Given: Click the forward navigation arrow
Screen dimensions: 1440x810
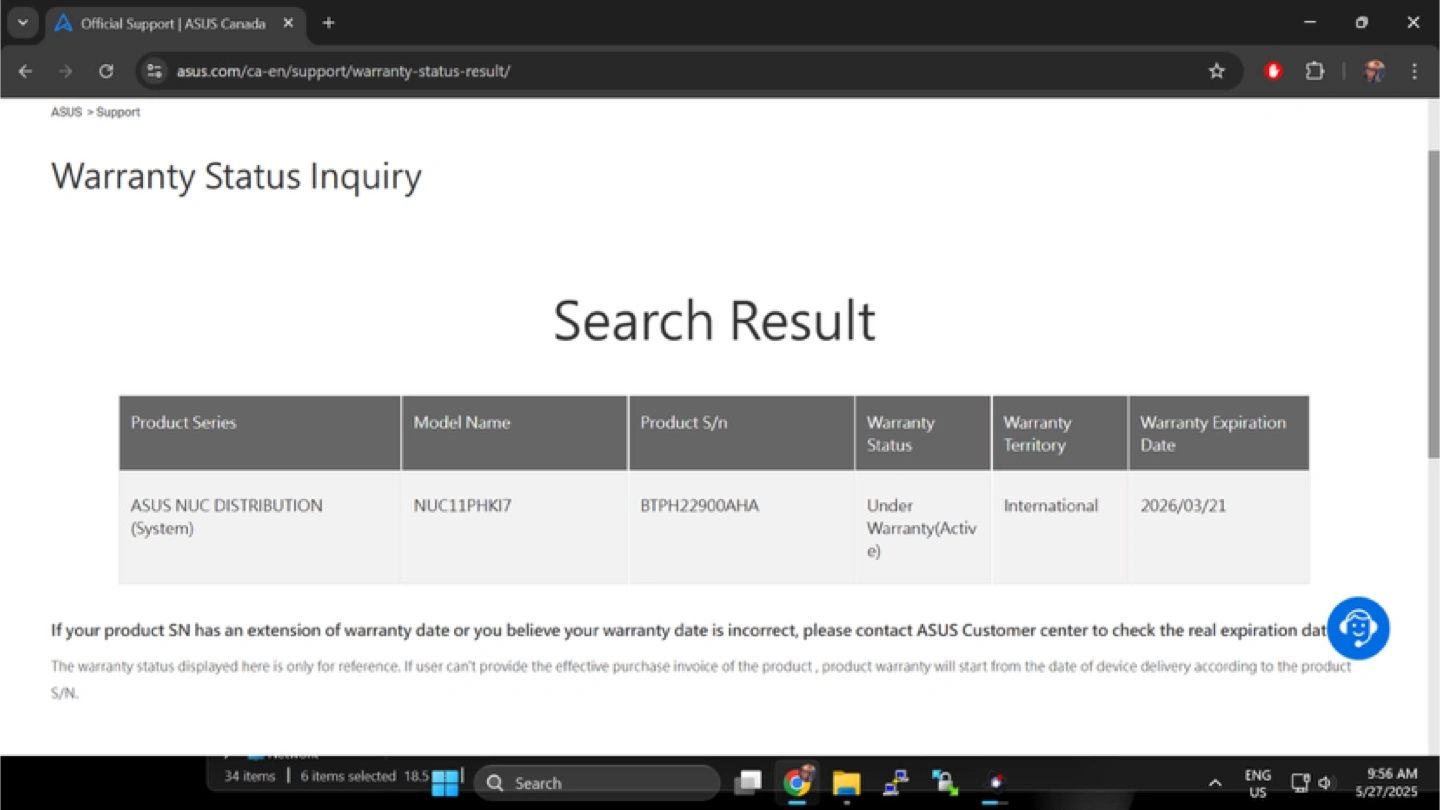Looking at the screenshot, I should click(66, 71).
